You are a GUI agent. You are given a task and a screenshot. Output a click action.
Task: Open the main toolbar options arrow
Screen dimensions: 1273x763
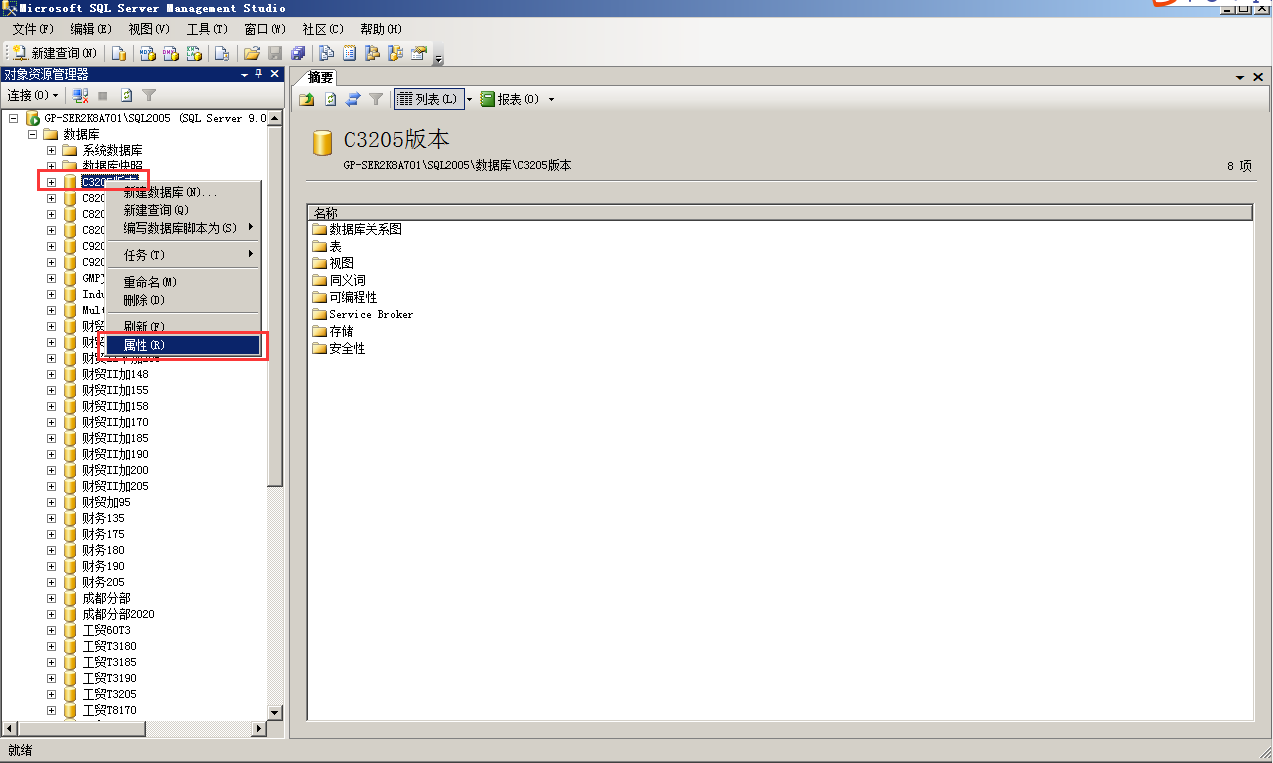point(438,55)
